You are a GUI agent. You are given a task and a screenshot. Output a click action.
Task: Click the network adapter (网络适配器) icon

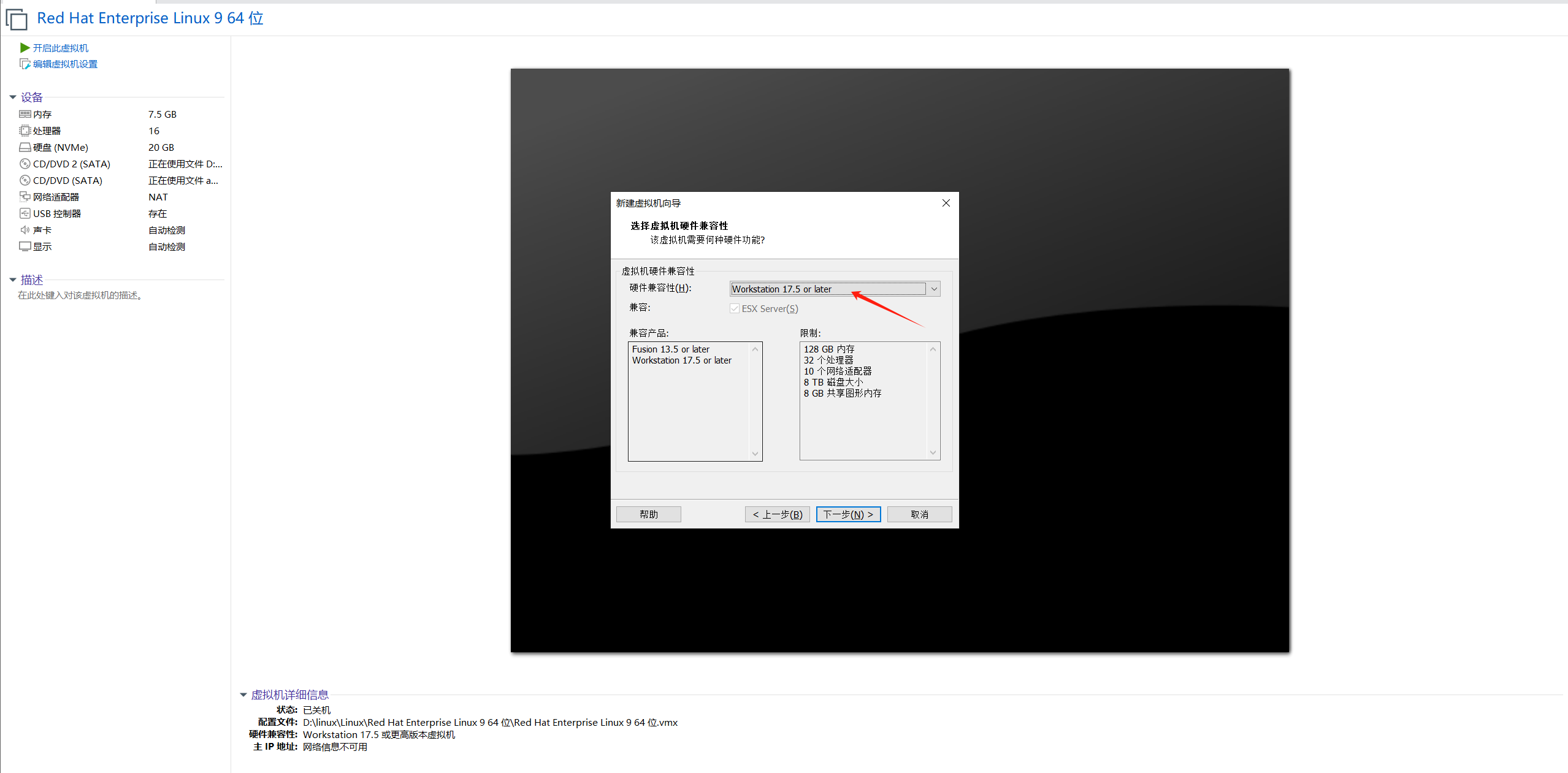(x=25, y=197)
